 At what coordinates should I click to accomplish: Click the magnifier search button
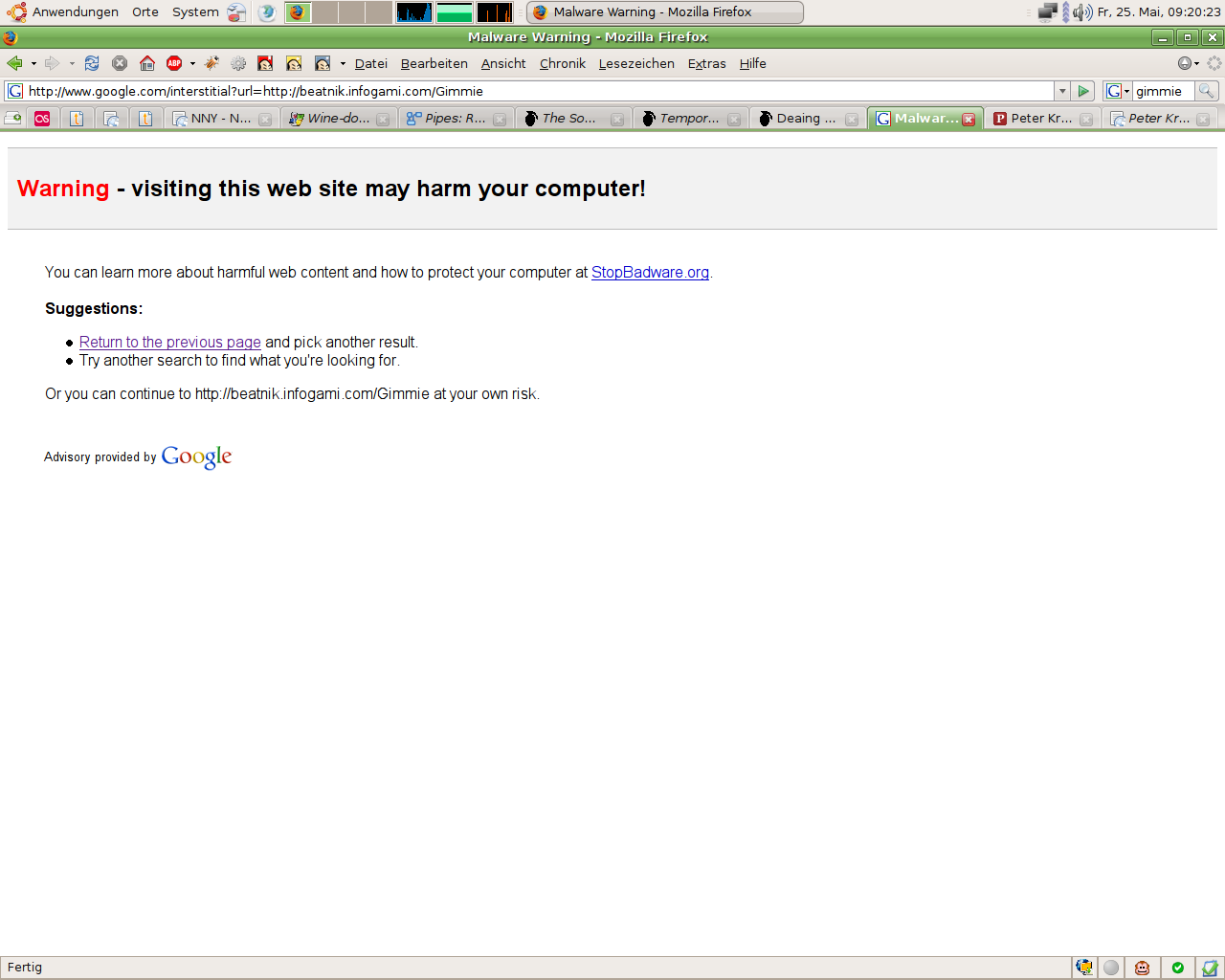point(1207,91)
